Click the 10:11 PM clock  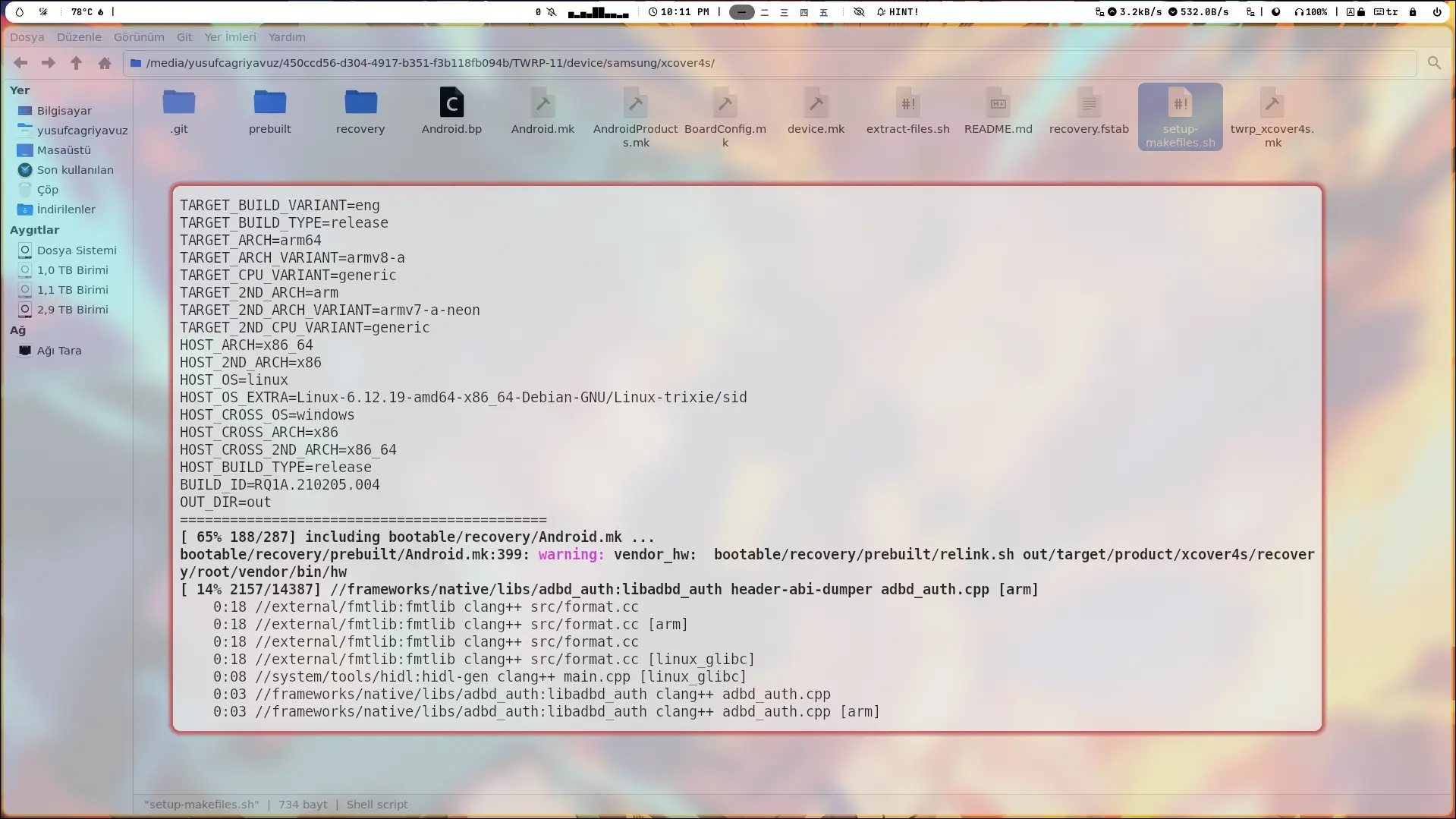click(x=679, y=12)
